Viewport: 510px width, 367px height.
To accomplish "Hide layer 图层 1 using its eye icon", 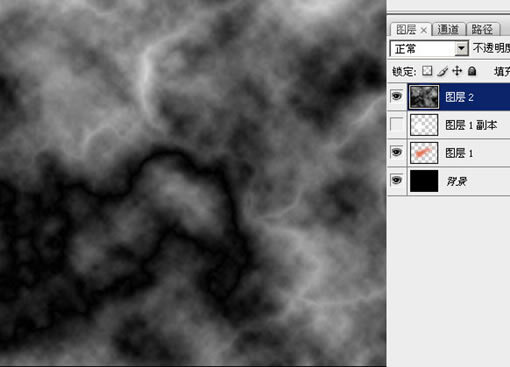I will pos(396,152).
